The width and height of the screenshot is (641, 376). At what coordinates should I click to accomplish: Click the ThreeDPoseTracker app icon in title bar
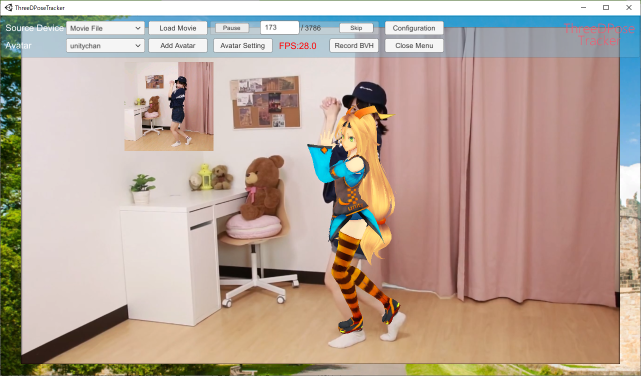[8, 7]
